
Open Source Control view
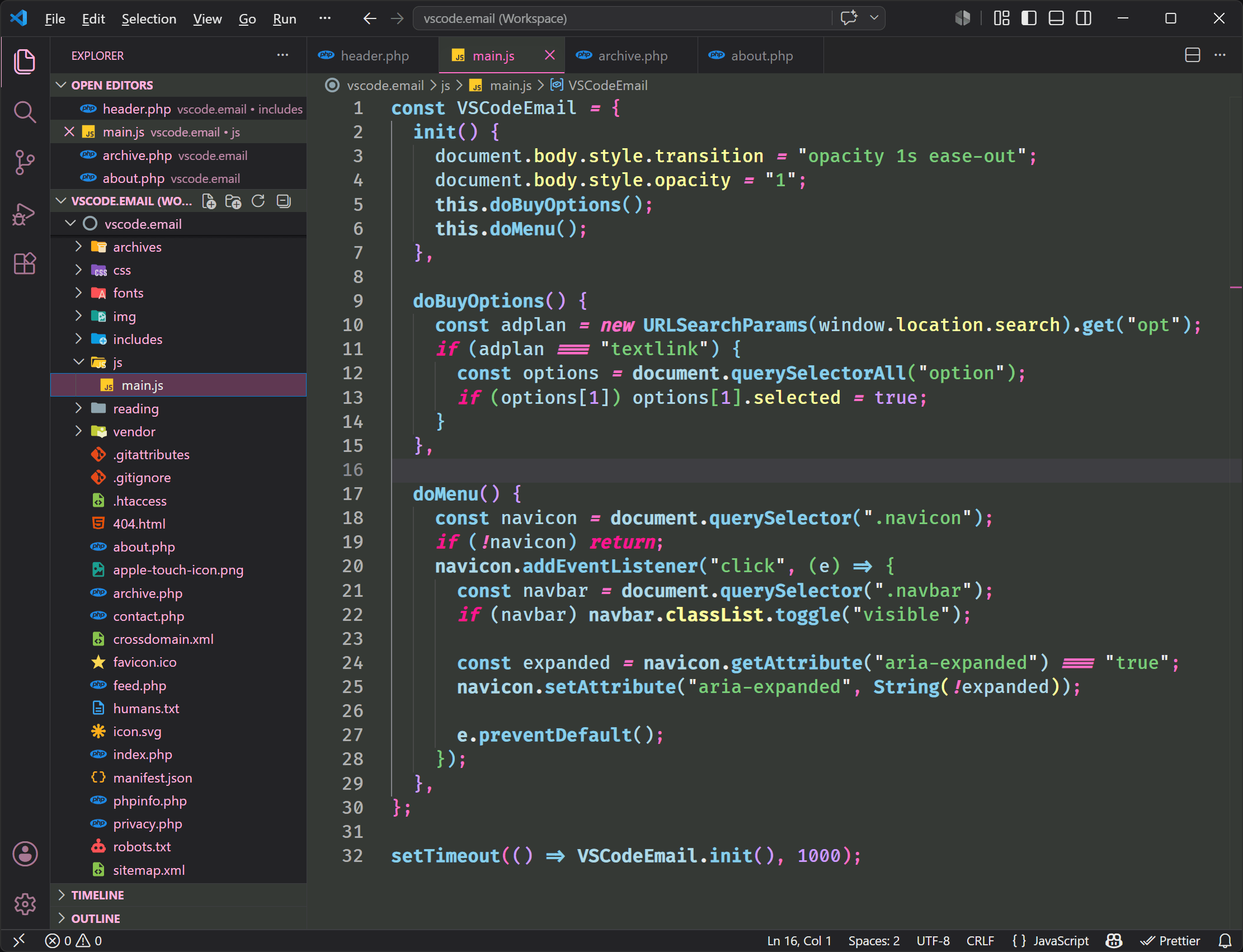pyautogui.click(x=25, y=163)
